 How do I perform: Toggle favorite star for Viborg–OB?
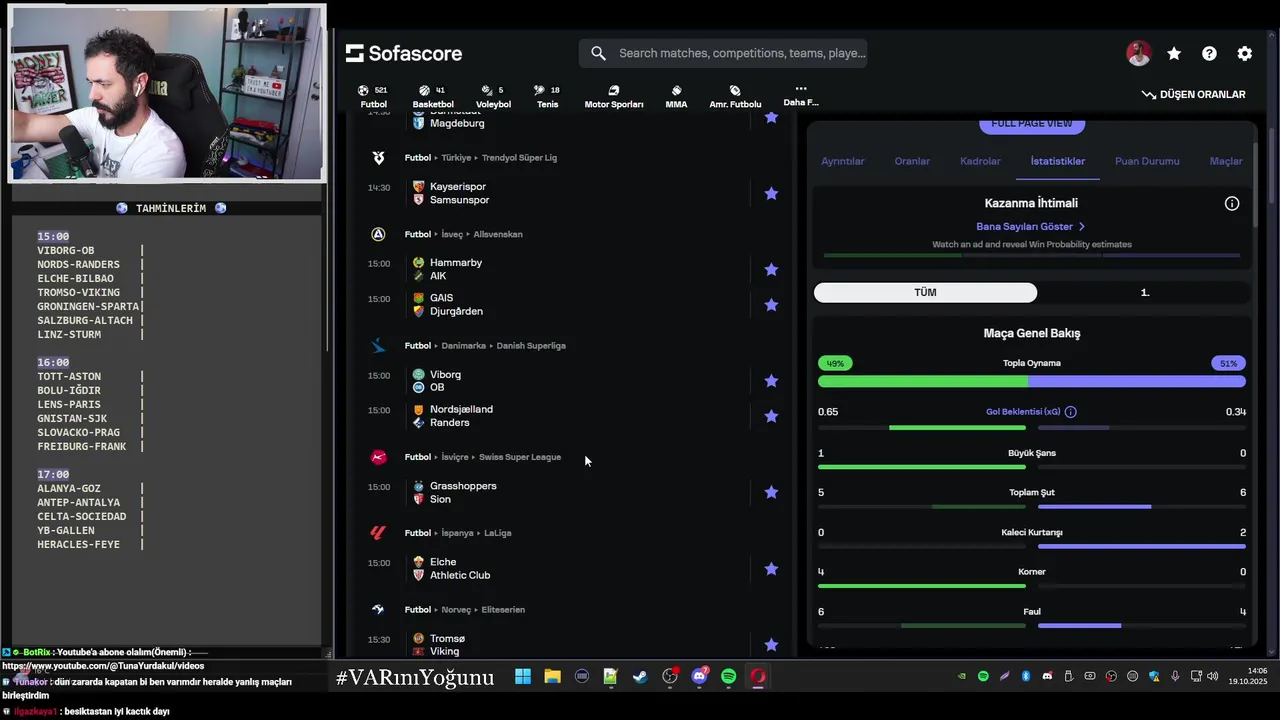(771, 381)
